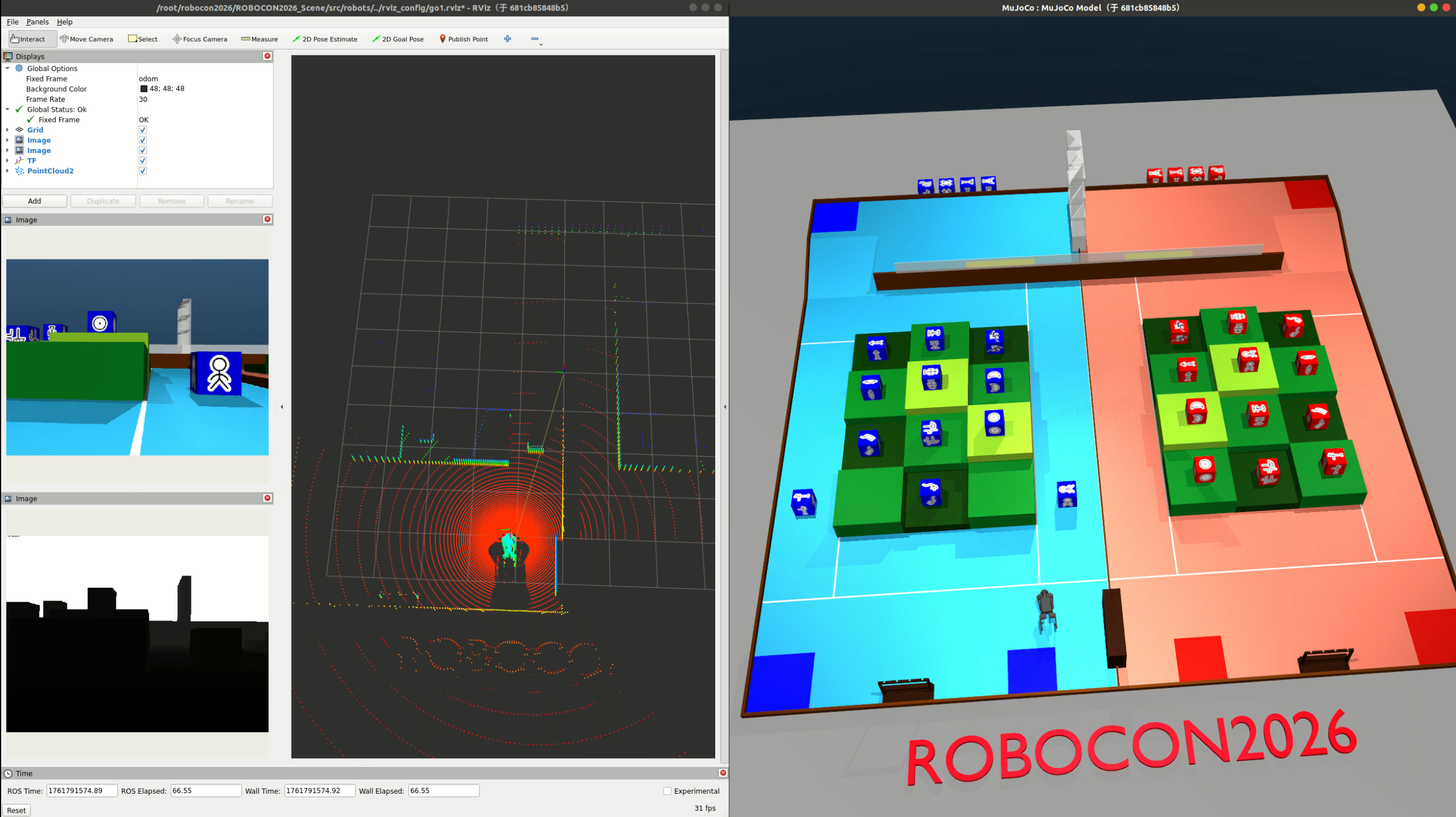Click the Remove button
This screenshot has height=817, width=1456.
point(172,201)
